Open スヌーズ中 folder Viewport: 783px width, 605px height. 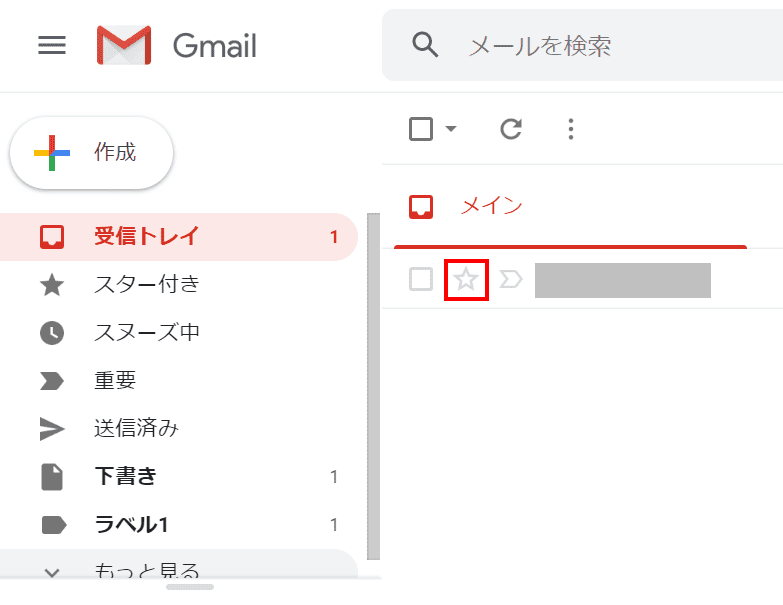(179, 332)
